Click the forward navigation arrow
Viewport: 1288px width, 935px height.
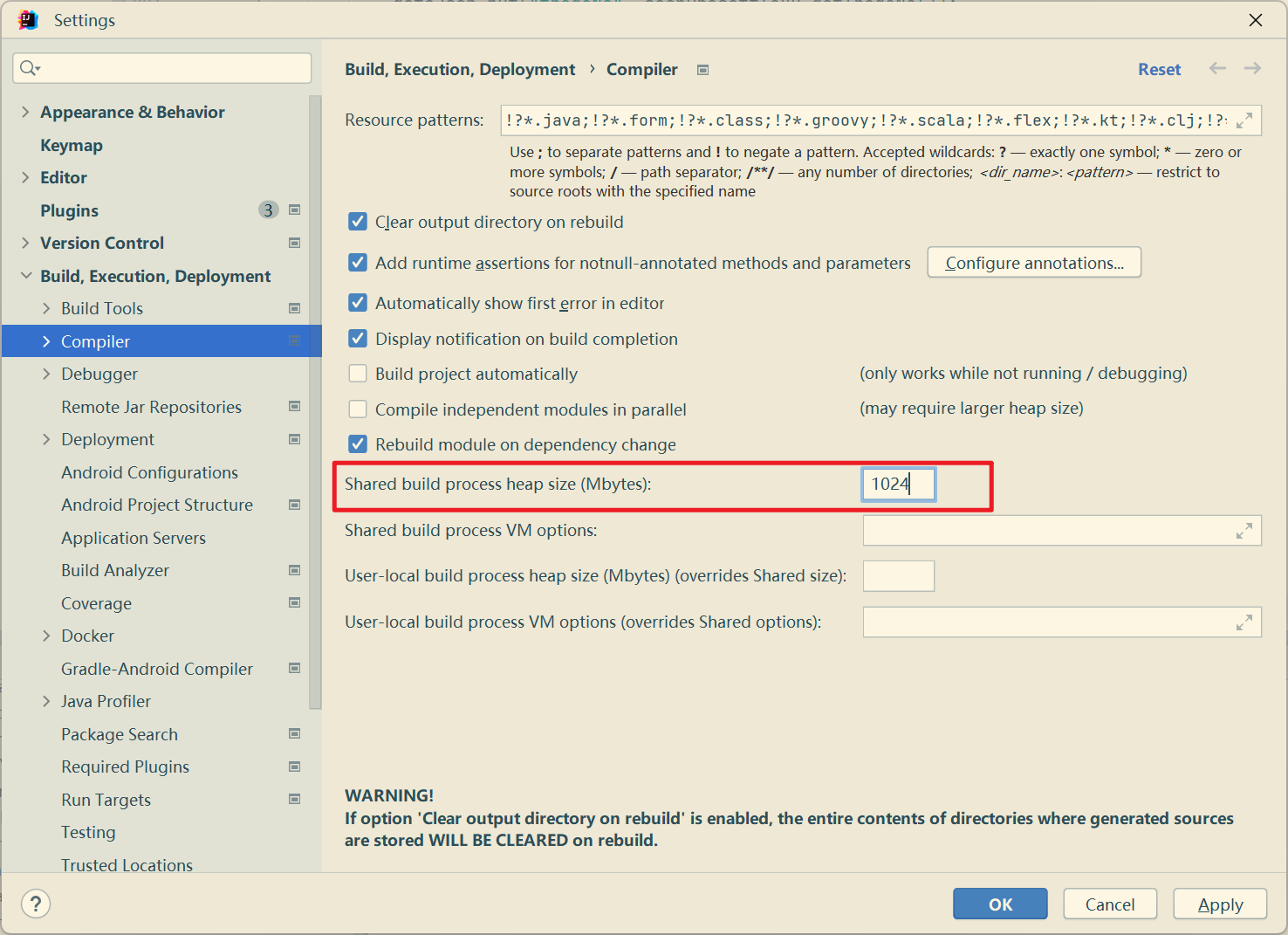pos(1252,68)
